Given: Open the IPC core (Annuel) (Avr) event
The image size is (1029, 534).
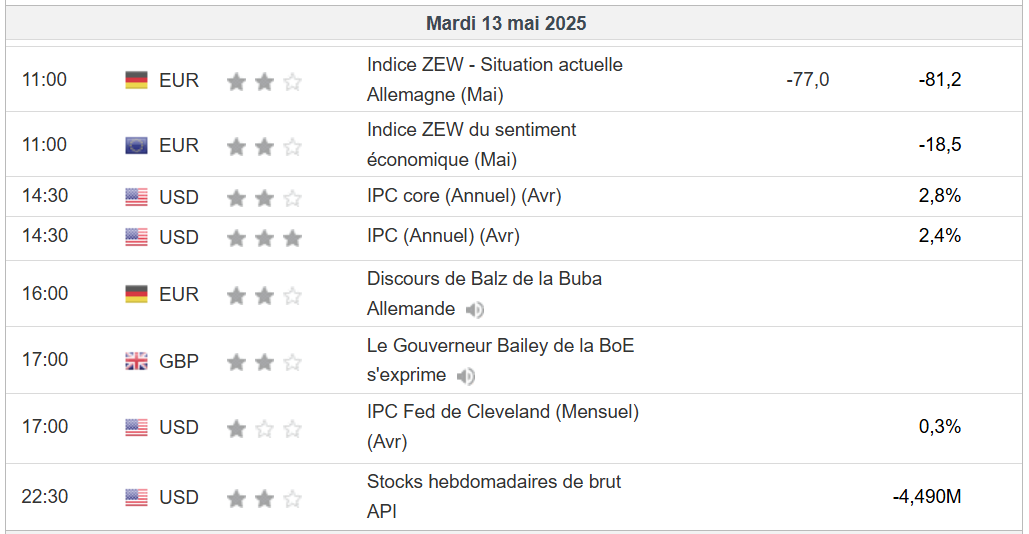Looking at the screenshot, I should coord(464,196).
